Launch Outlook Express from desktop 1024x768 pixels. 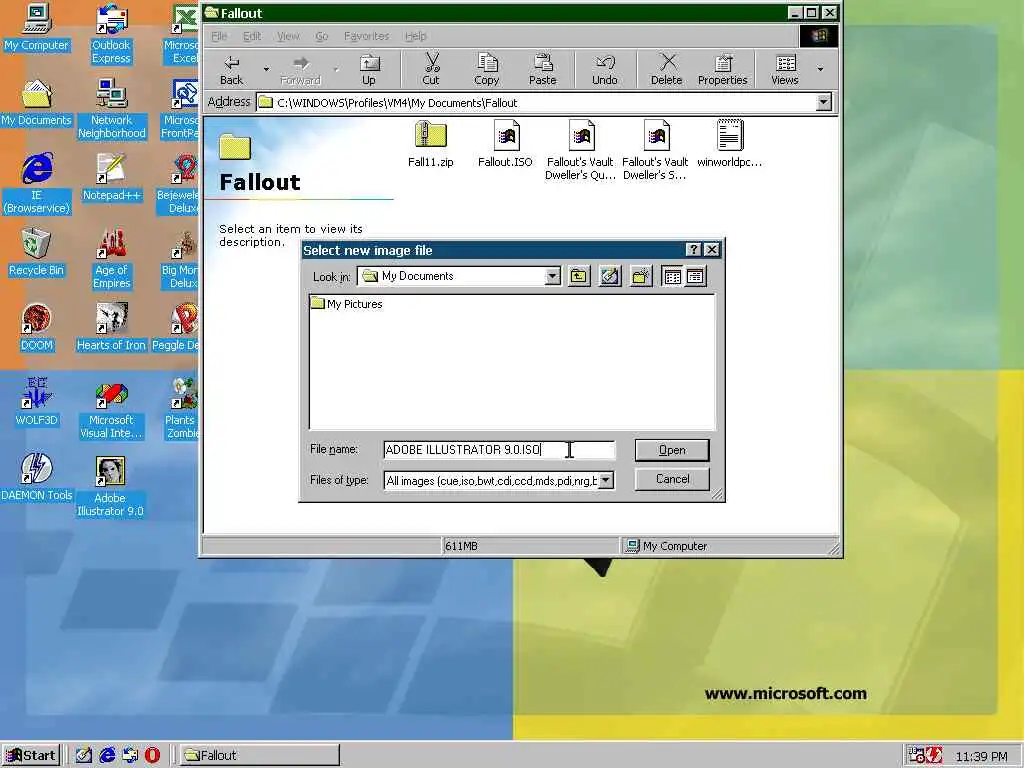[111, 33]
